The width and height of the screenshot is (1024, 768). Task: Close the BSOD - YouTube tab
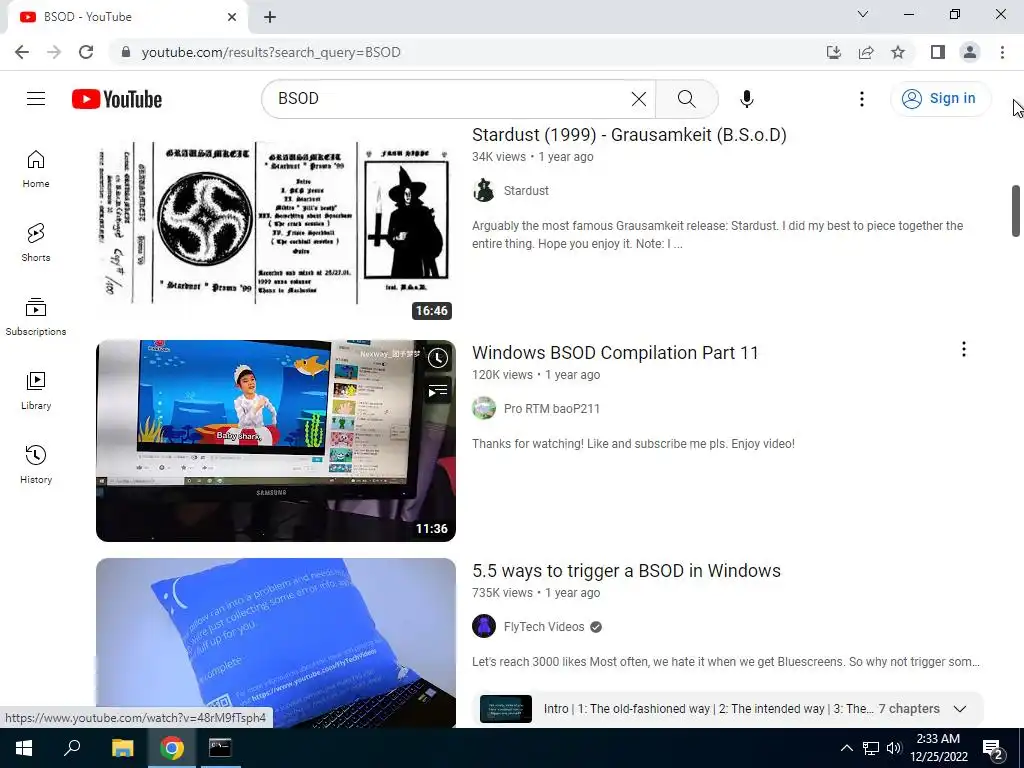tap(232, 17)
